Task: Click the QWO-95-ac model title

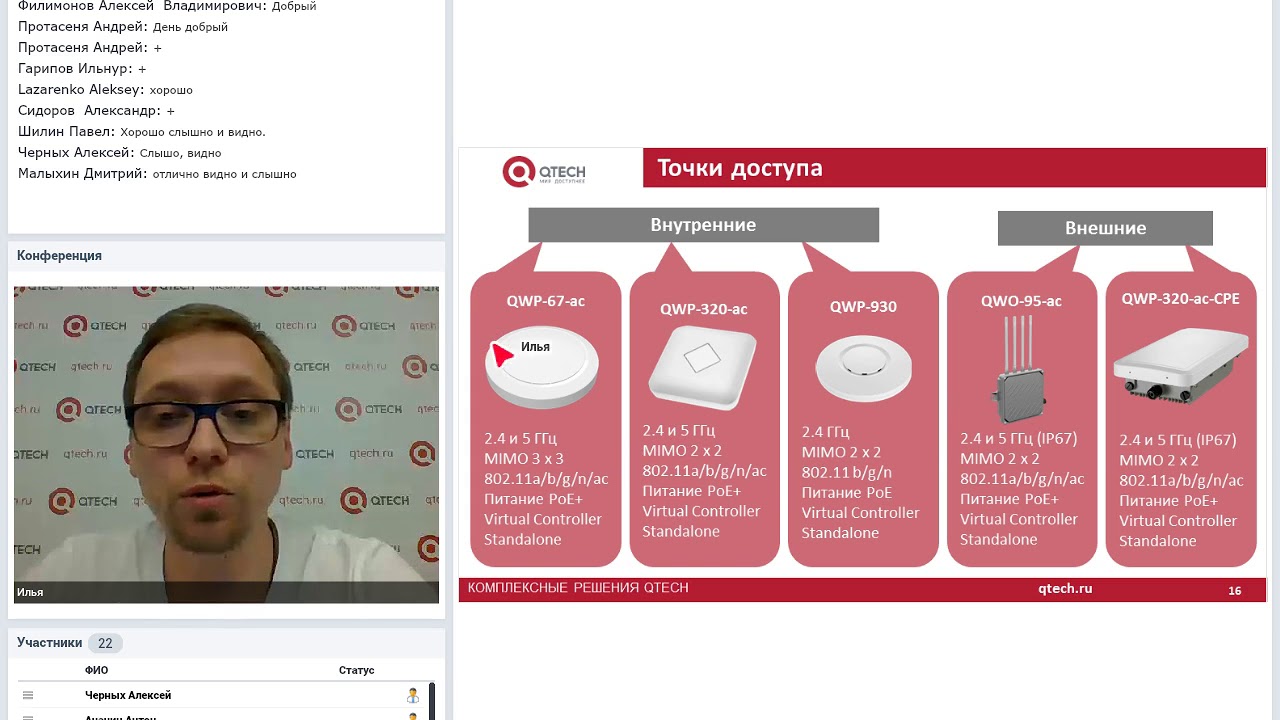Action: [x=1021, y=301]
